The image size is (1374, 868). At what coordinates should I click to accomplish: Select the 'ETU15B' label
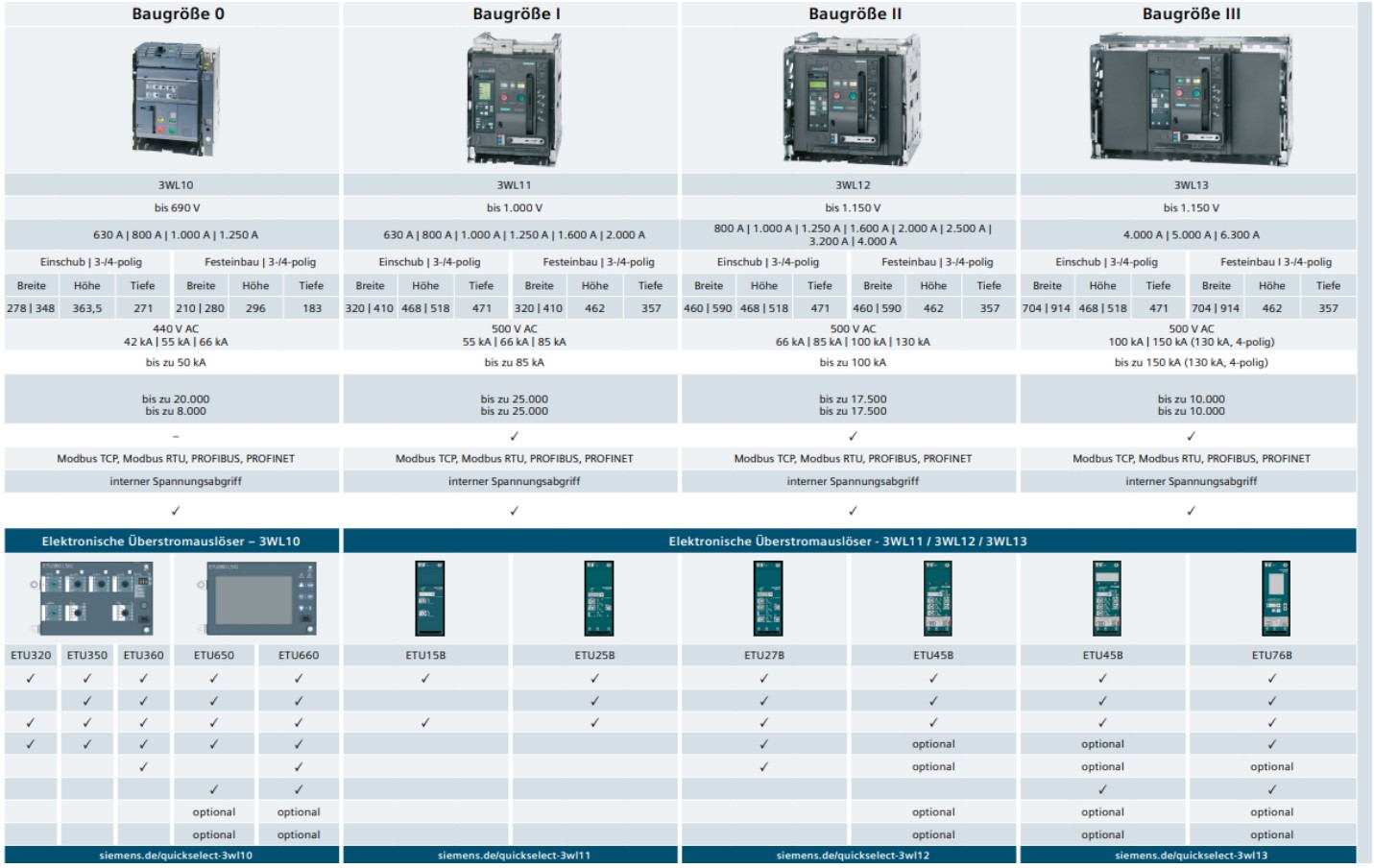point(425,656)
